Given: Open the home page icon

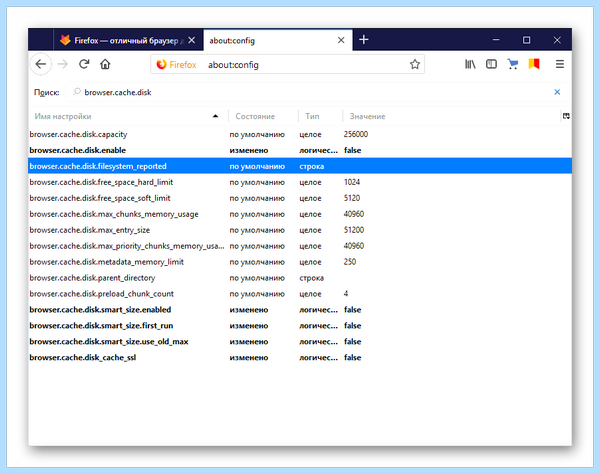Looking at the screenshot, I should click(x=105, y=64).
